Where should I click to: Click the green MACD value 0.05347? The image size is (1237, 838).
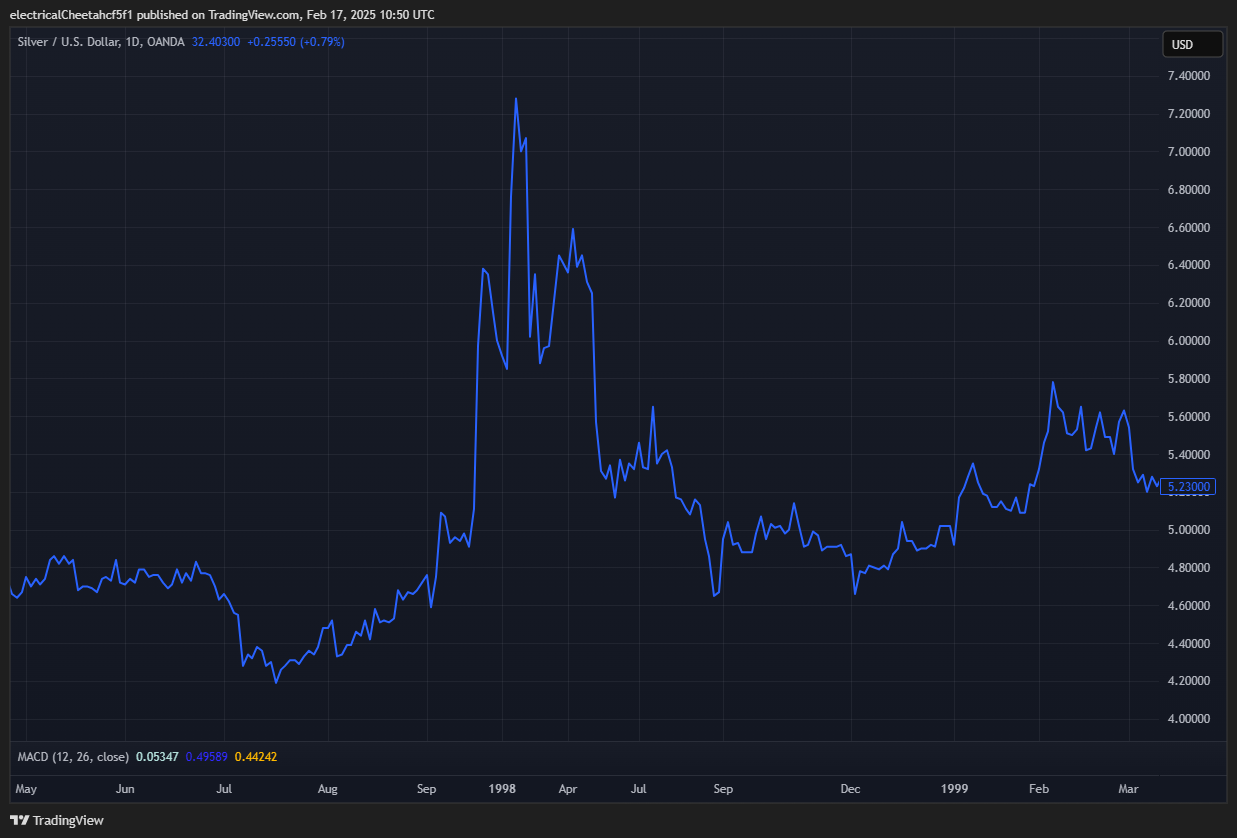159,757
